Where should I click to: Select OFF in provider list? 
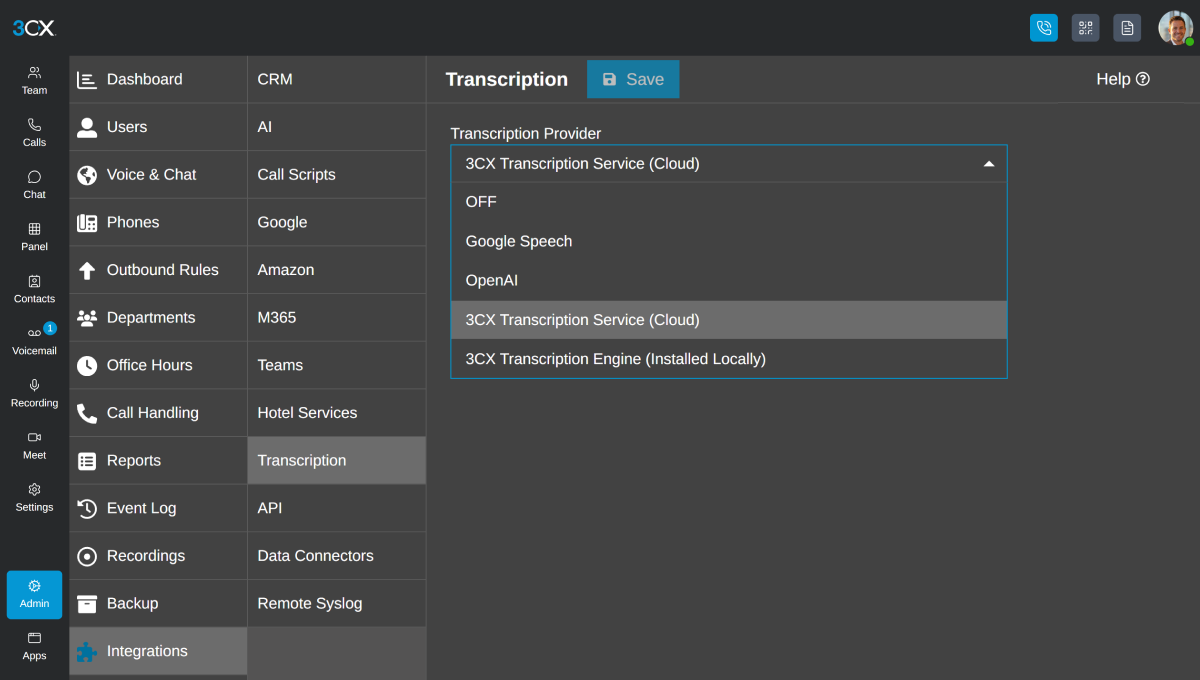pos(728,202)
